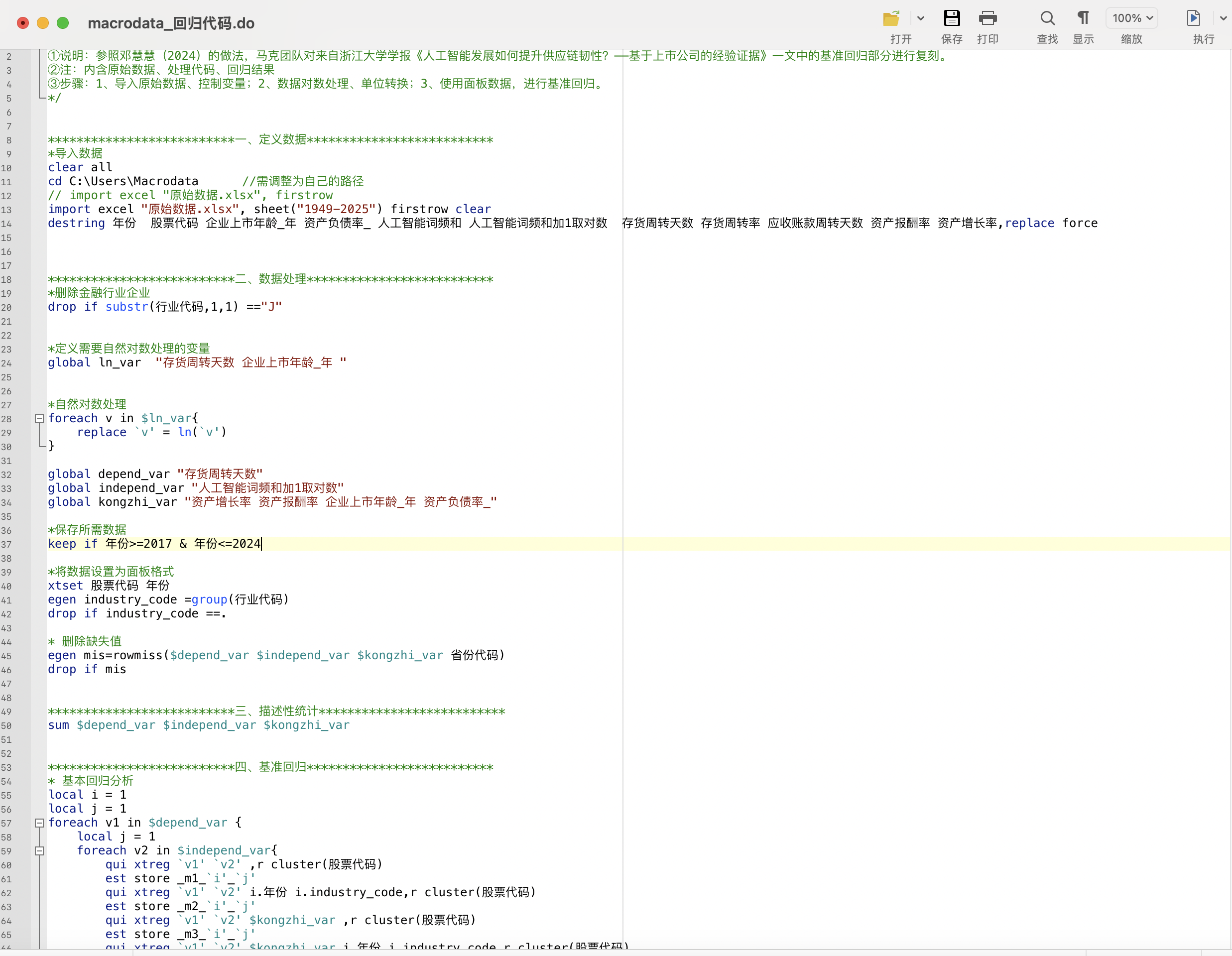Expand the arrow next to Execute button
Viewport: 1232px width, 956px height.
tap(1223, 18)
